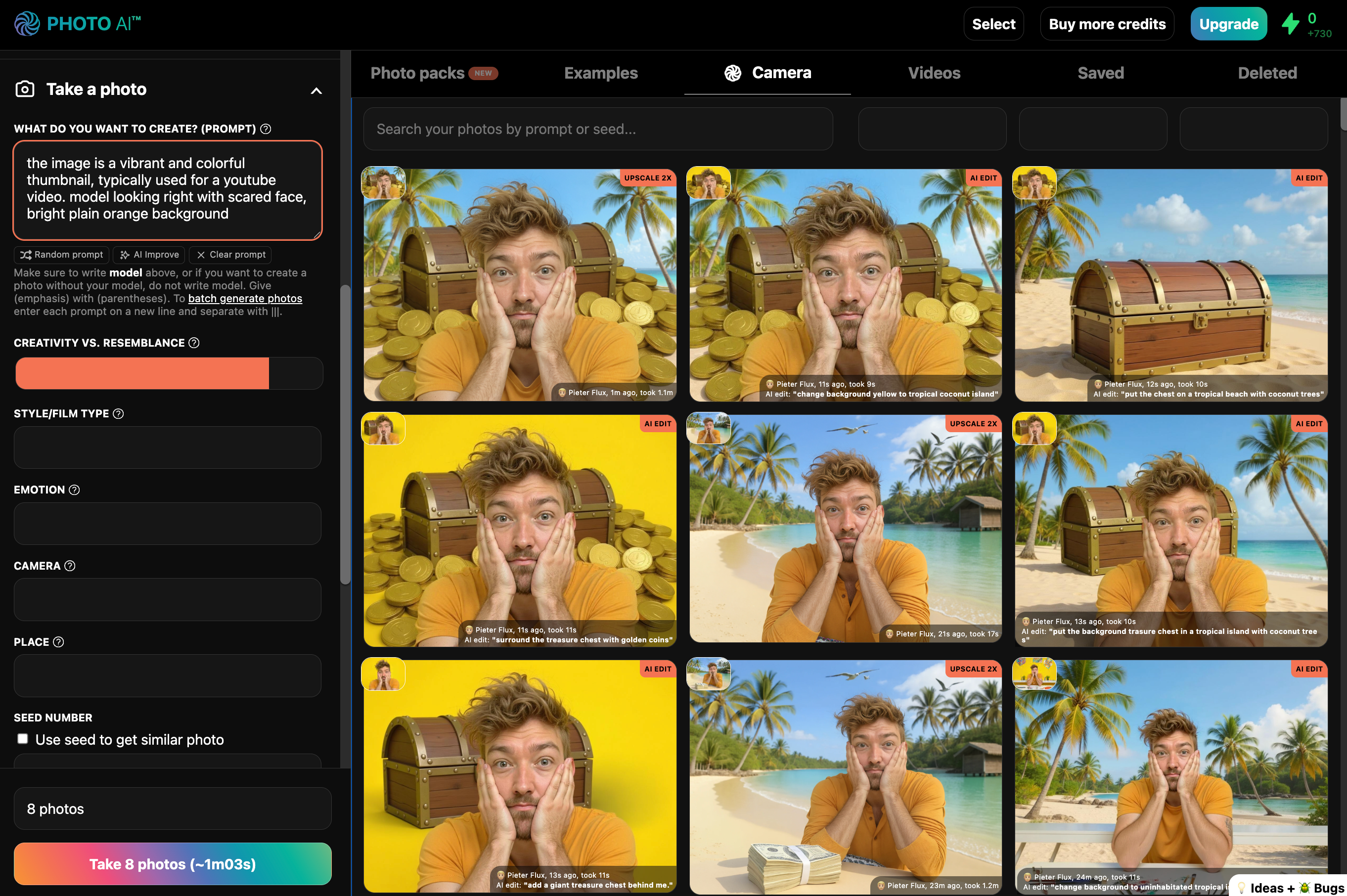
Task: Open the batch generate photos link
Action: 245,298
